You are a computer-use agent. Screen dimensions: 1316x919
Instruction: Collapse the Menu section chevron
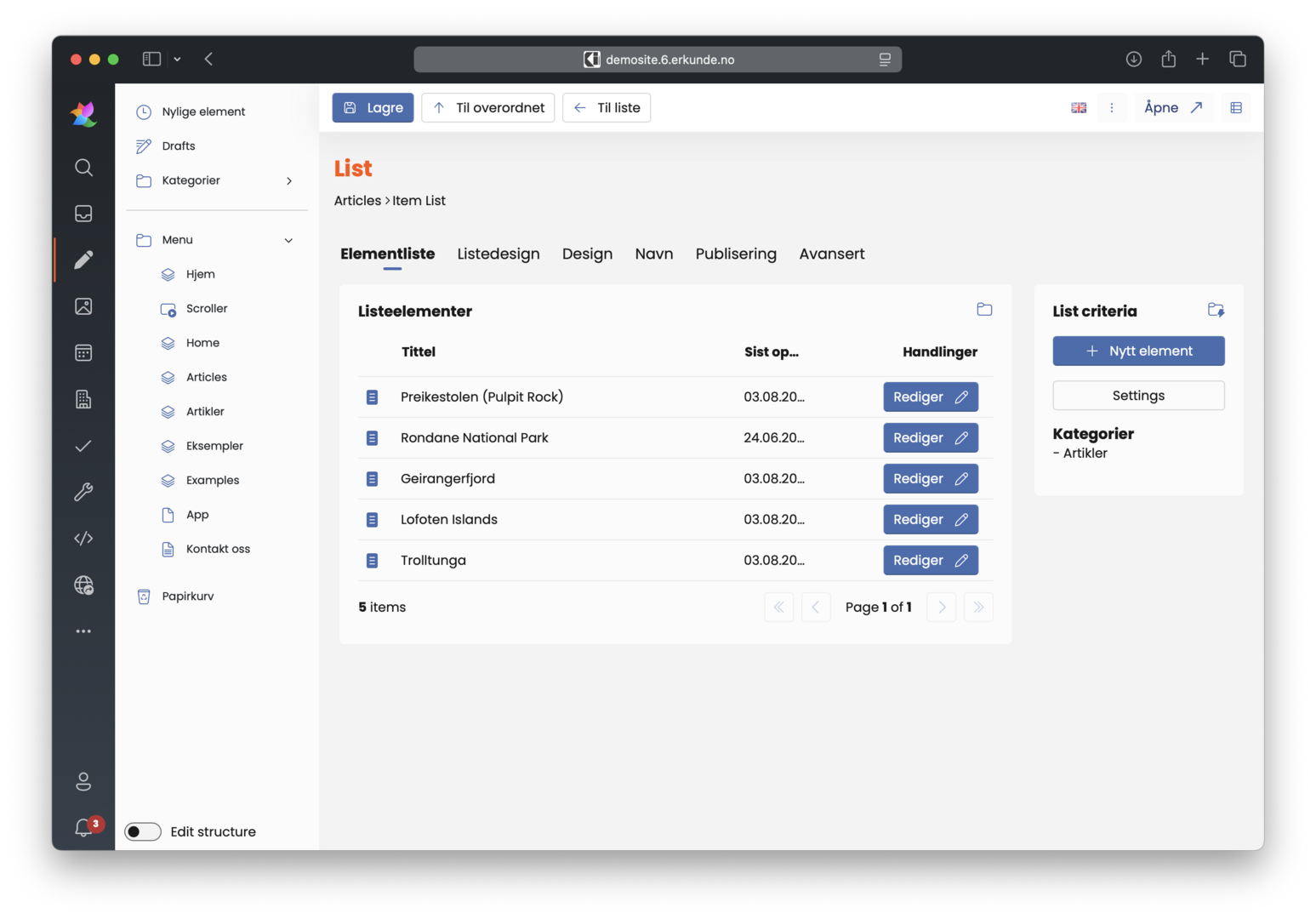[x=288, y=241]
